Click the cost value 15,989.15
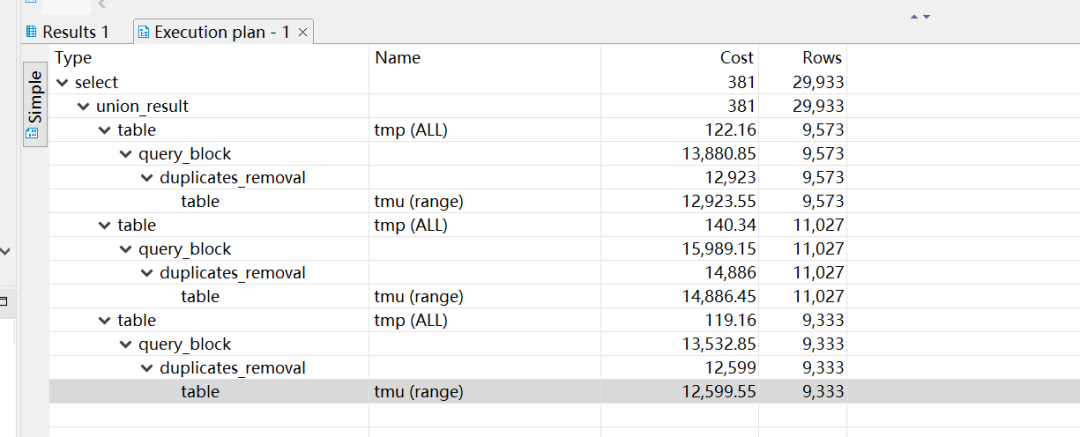Screen dimensions: 1080x437 (x=718, y=249)
